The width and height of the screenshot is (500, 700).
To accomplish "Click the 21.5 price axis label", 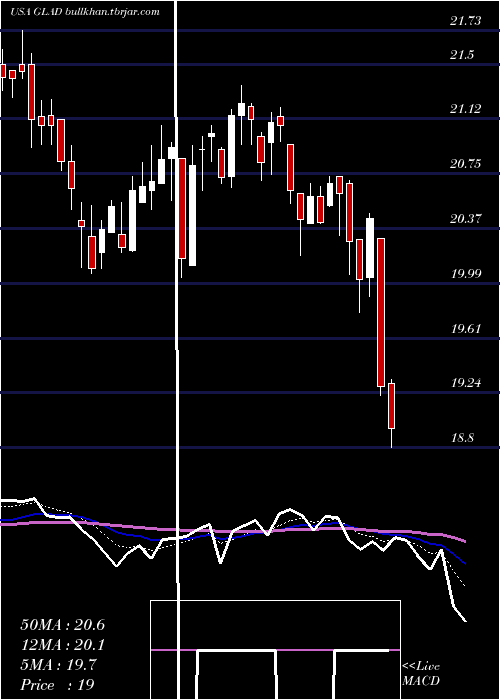I will point(462,54).
